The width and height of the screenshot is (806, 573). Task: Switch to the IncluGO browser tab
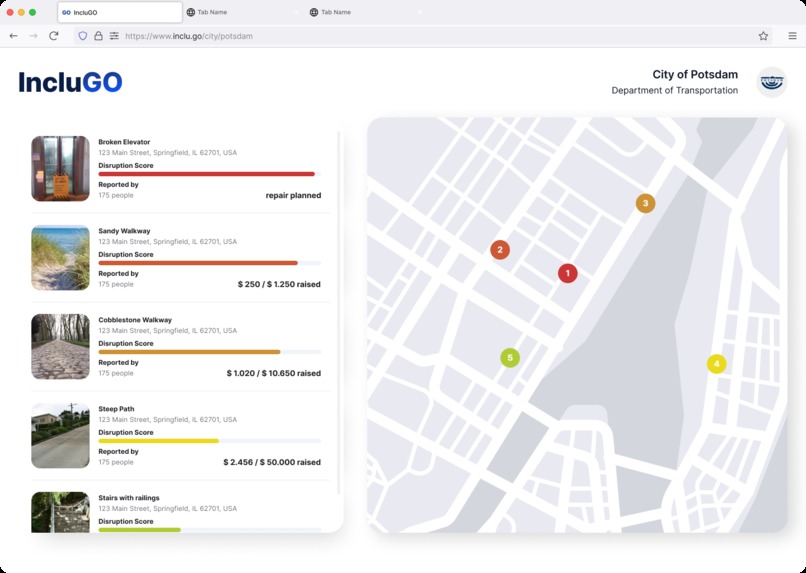click(120, 12)
